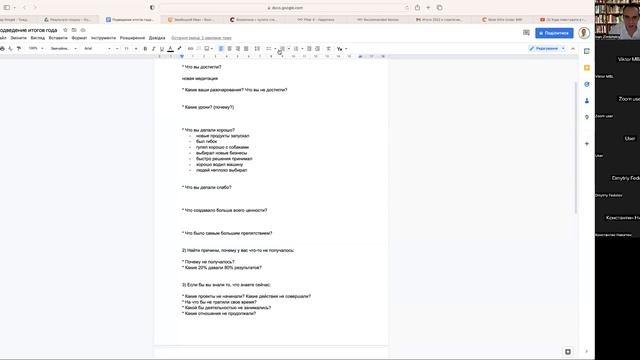The width and height of the screenshot is (640, 360).
Task: Click the print icon in the toolbar
Action: click(x=2, y=49)
